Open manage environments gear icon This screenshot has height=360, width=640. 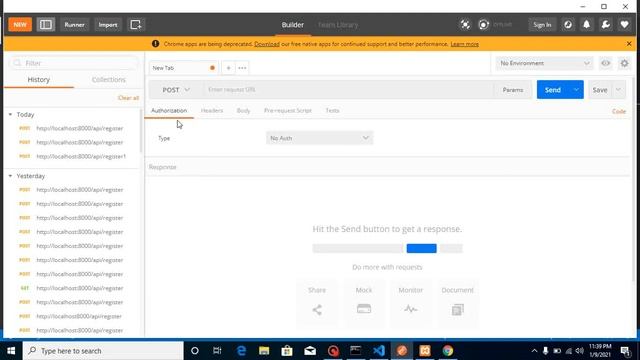pos(624,63)
